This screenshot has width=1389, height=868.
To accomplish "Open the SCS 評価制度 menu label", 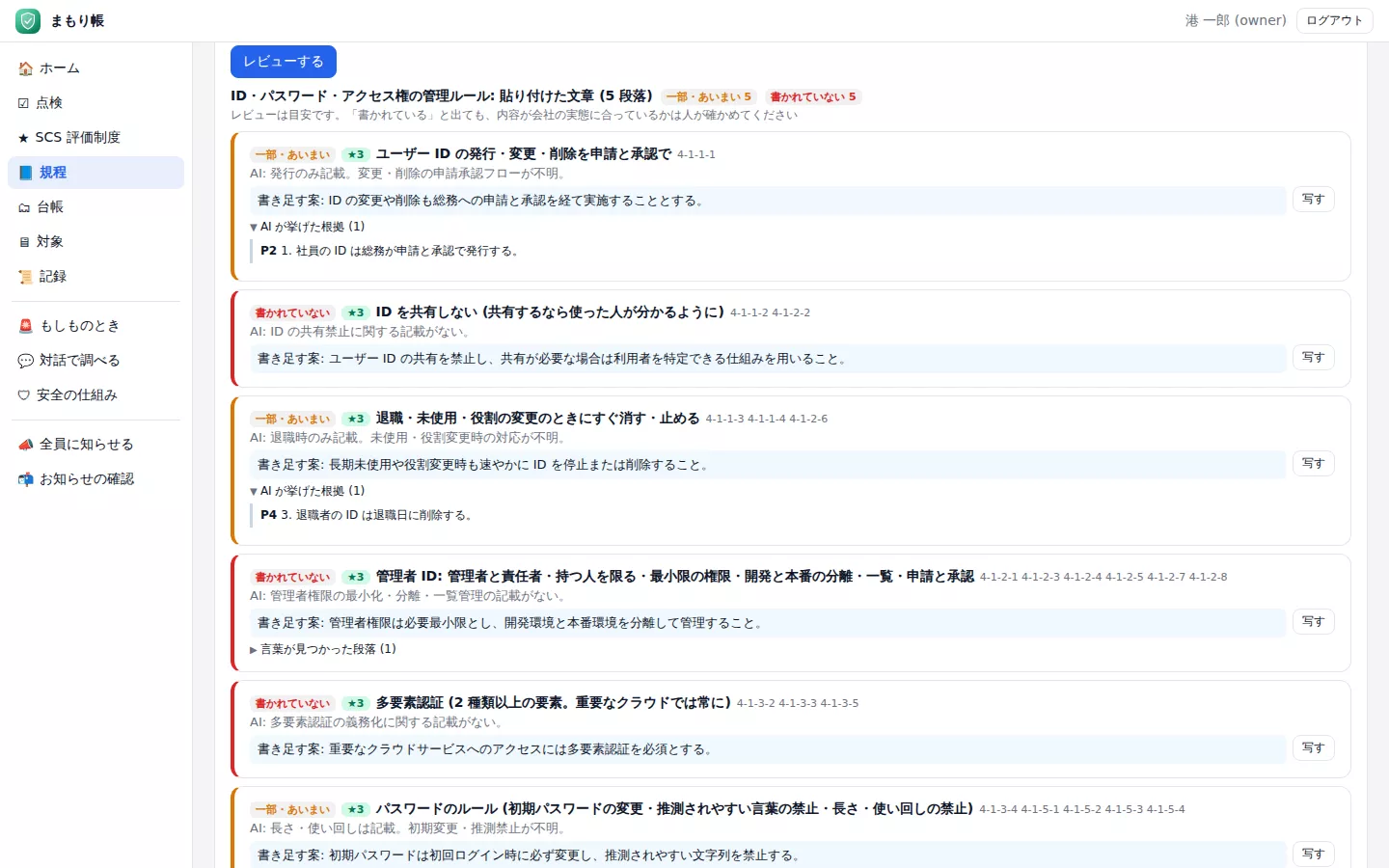I will click(x=78, y=138).
